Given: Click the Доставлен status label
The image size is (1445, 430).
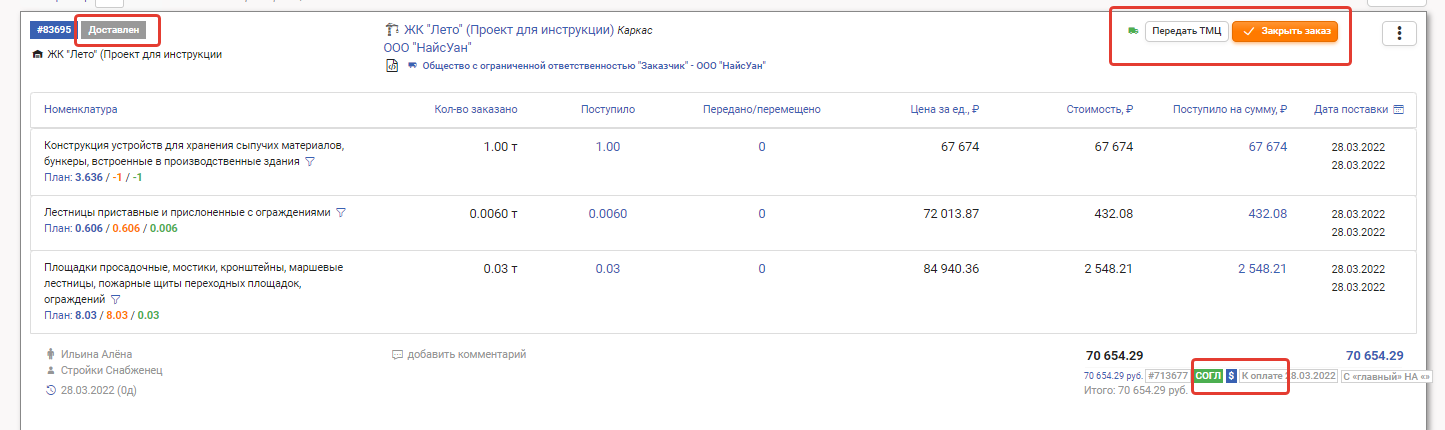Looking at the screenshot, I should (113, 30).
